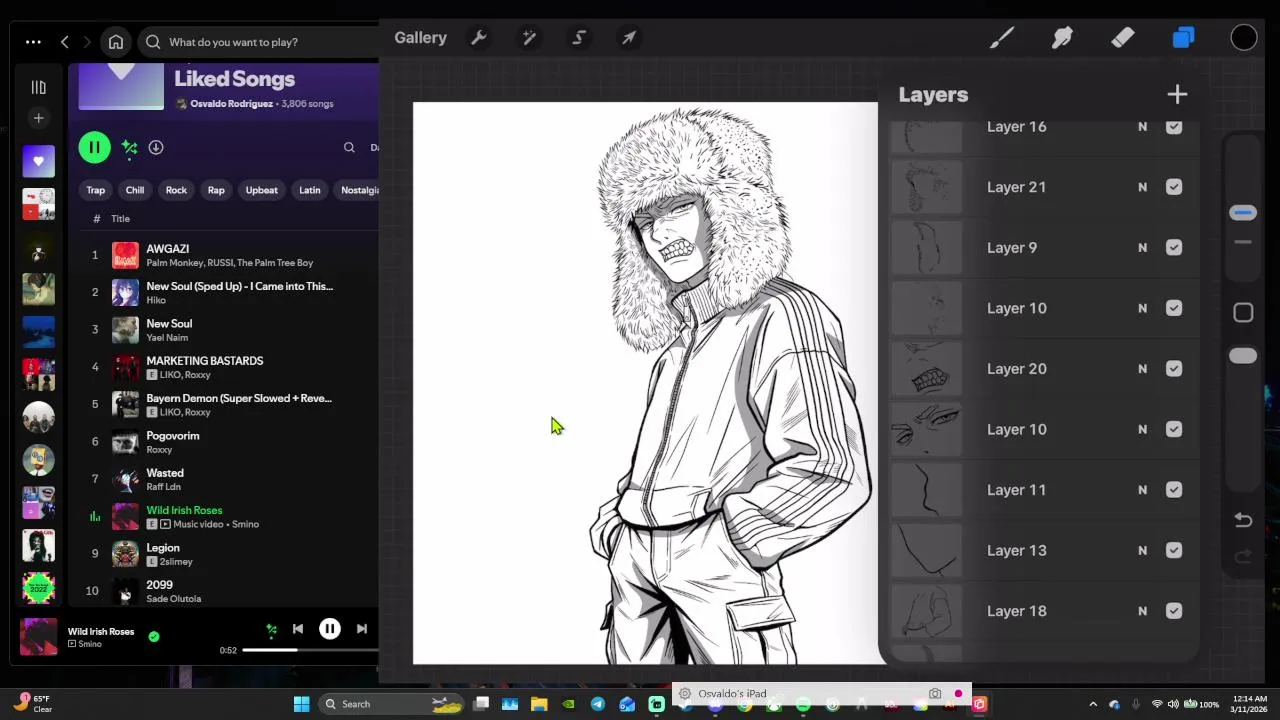Screen dimensions: 1280x720
Task: Filter Liked Songs by Rock
Action: tap(176, 190)
